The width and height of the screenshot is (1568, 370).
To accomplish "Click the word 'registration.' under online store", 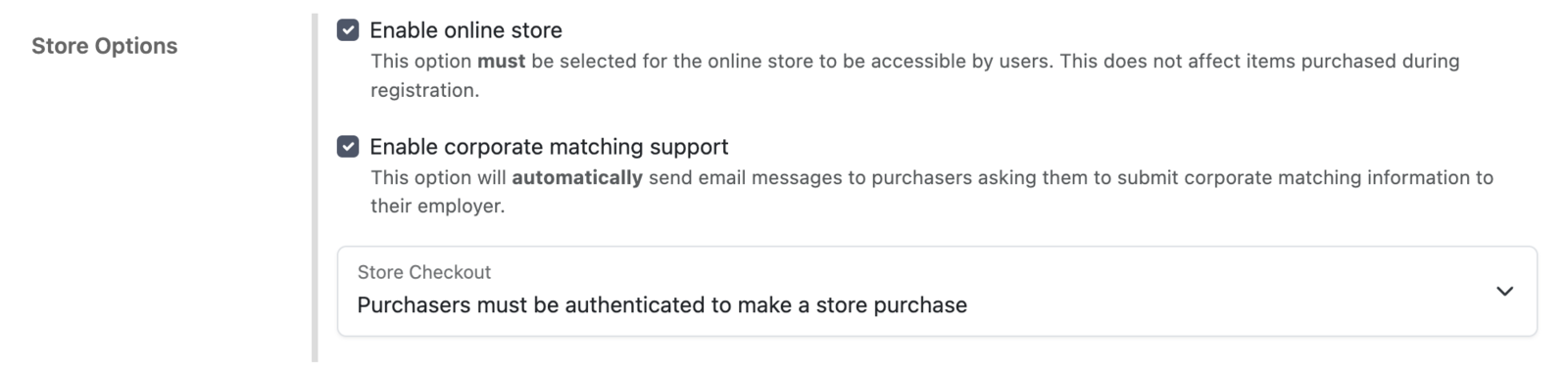I will pos(424,91).
